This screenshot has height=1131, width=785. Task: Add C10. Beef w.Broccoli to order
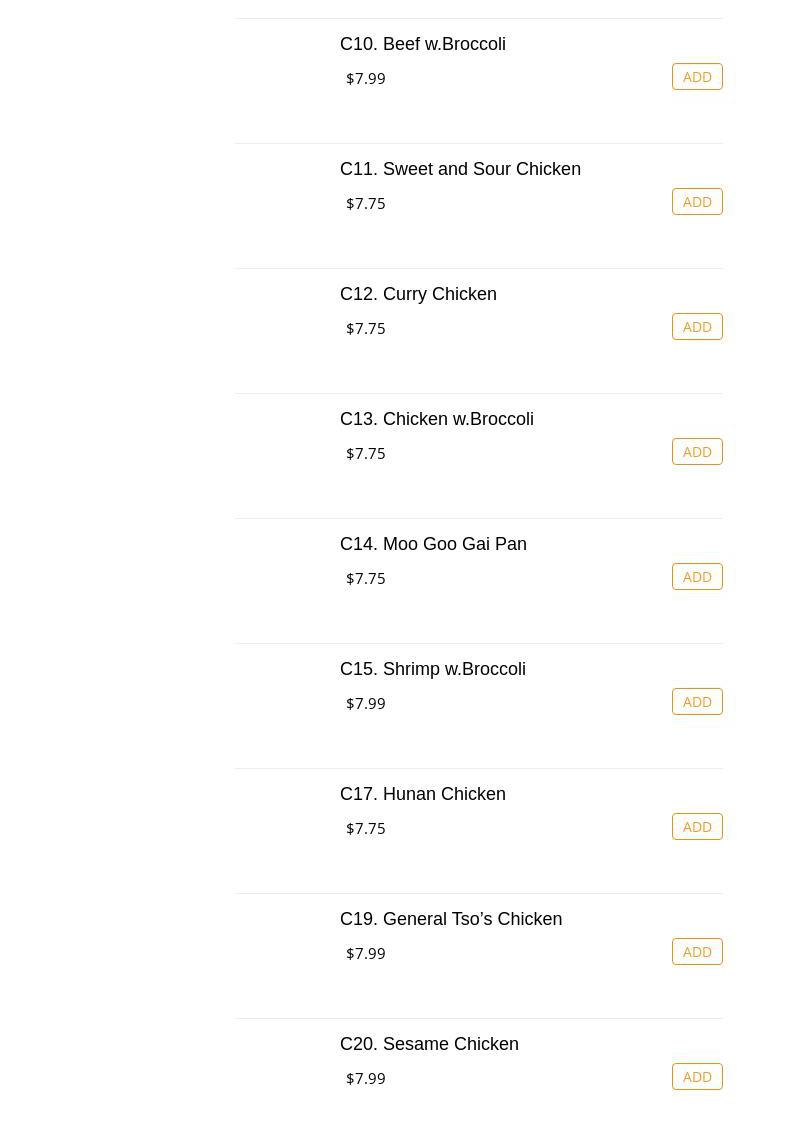(697, 77)
